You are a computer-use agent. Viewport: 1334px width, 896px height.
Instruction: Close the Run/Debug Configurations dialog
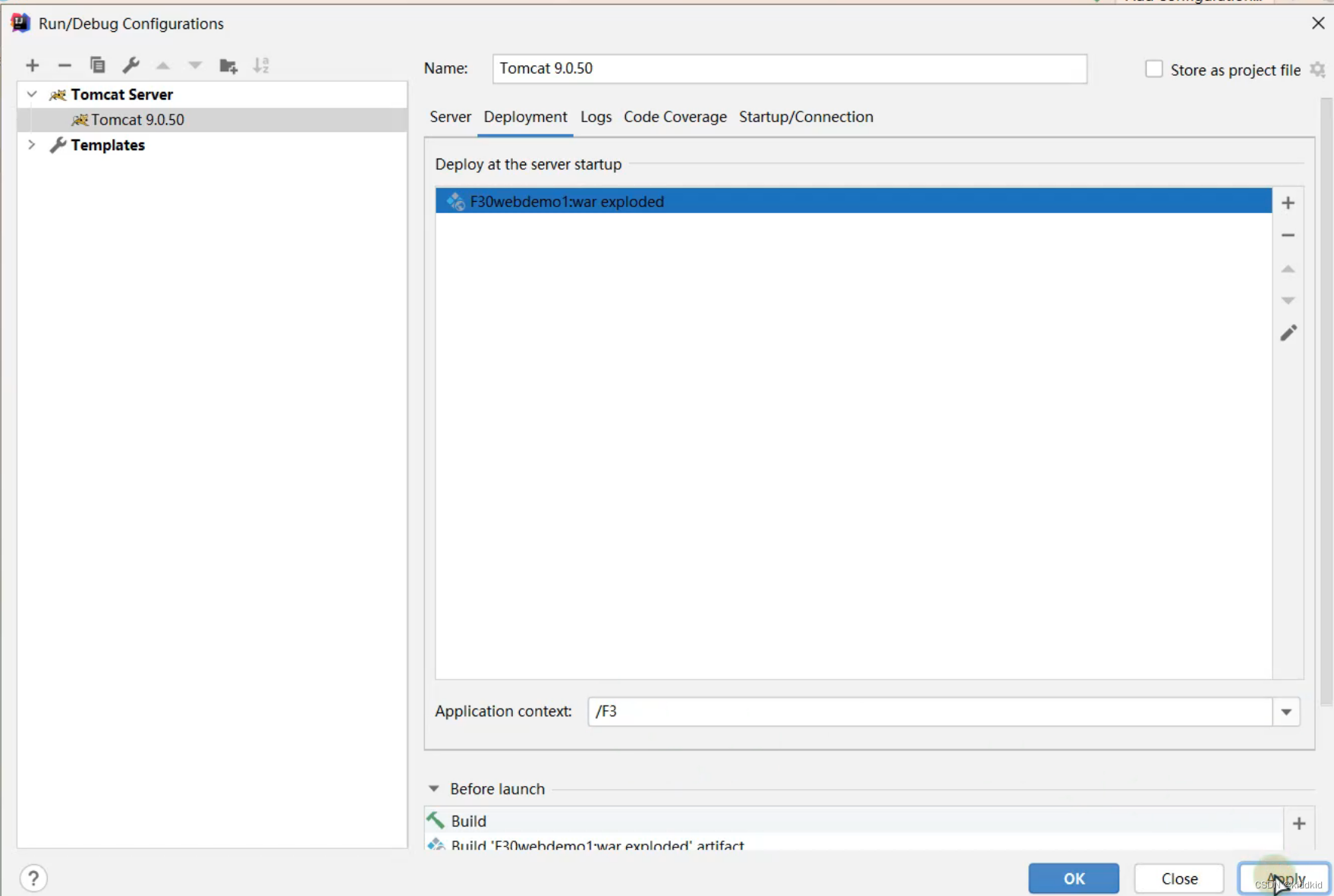pyautogui.click(x=1318, y=24)
